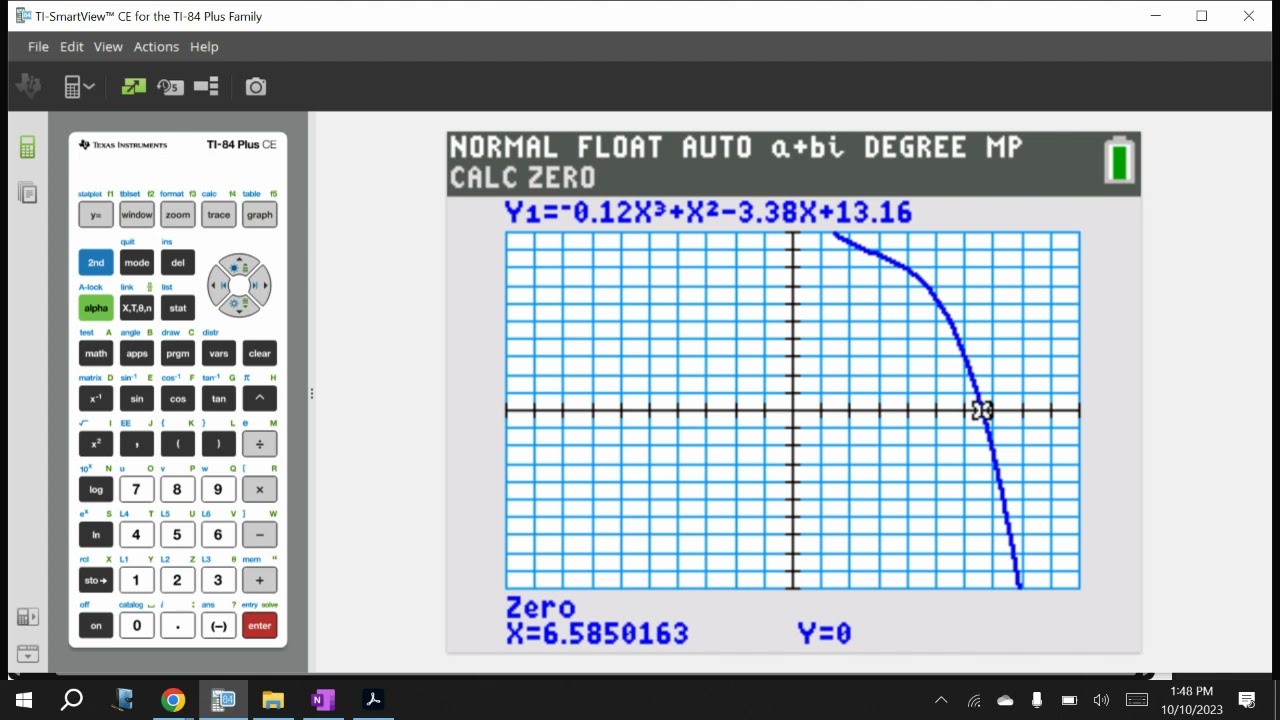Click the decimal point key
The width and height of the screenshot is (1280, 720).
[x=178, y=626]
